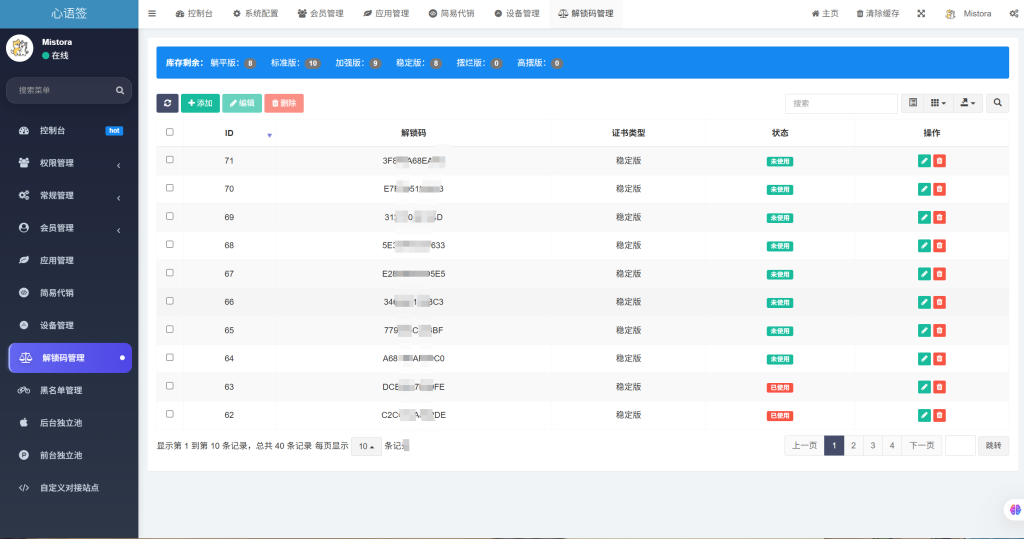Click the search magnifier button in toolbar
Viewport: 1024px width, 539px height.
(x=997, y=103)
